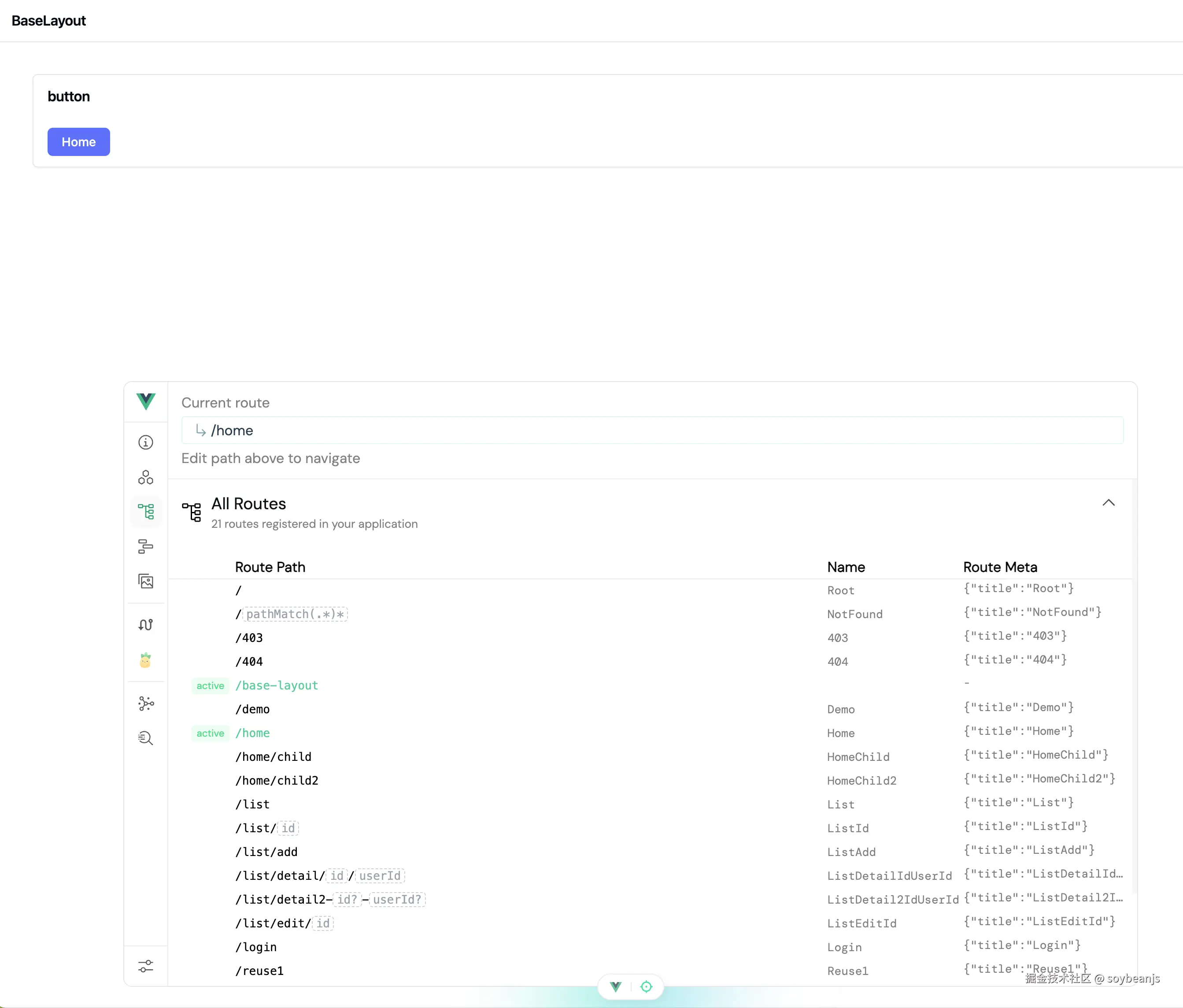
Task: Select the Components inspector icon
Action: point(146,478)
